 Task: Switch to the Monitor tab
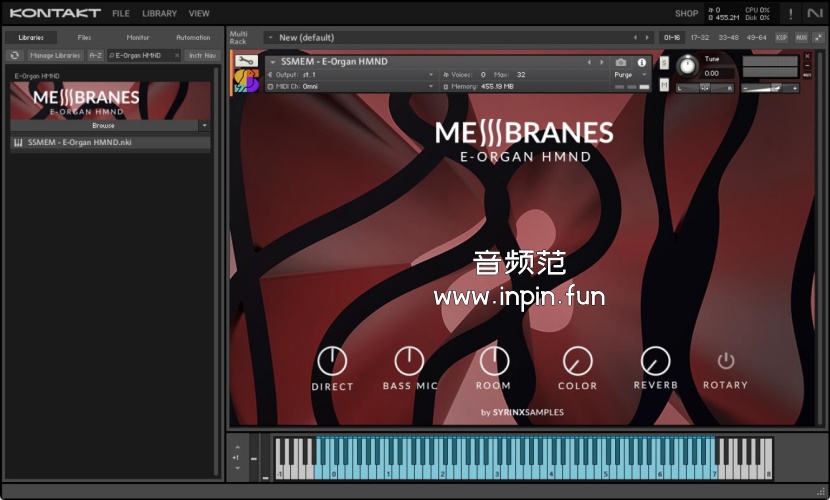pyautogui.click(x=138, y=38)
